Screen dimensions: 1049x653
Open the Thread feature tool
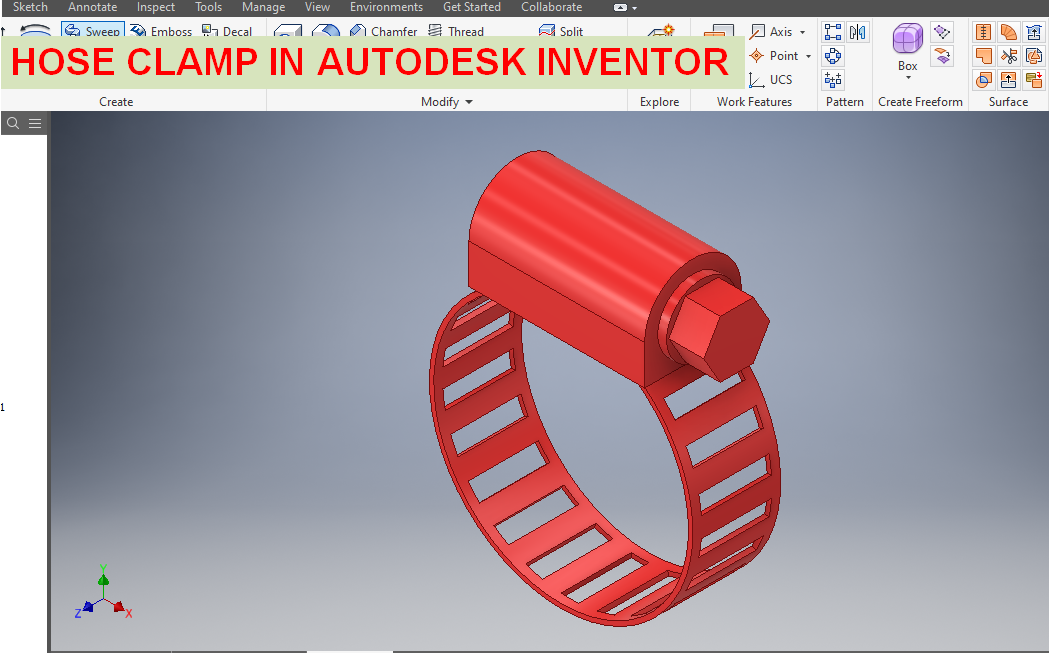tap(456, 31)
